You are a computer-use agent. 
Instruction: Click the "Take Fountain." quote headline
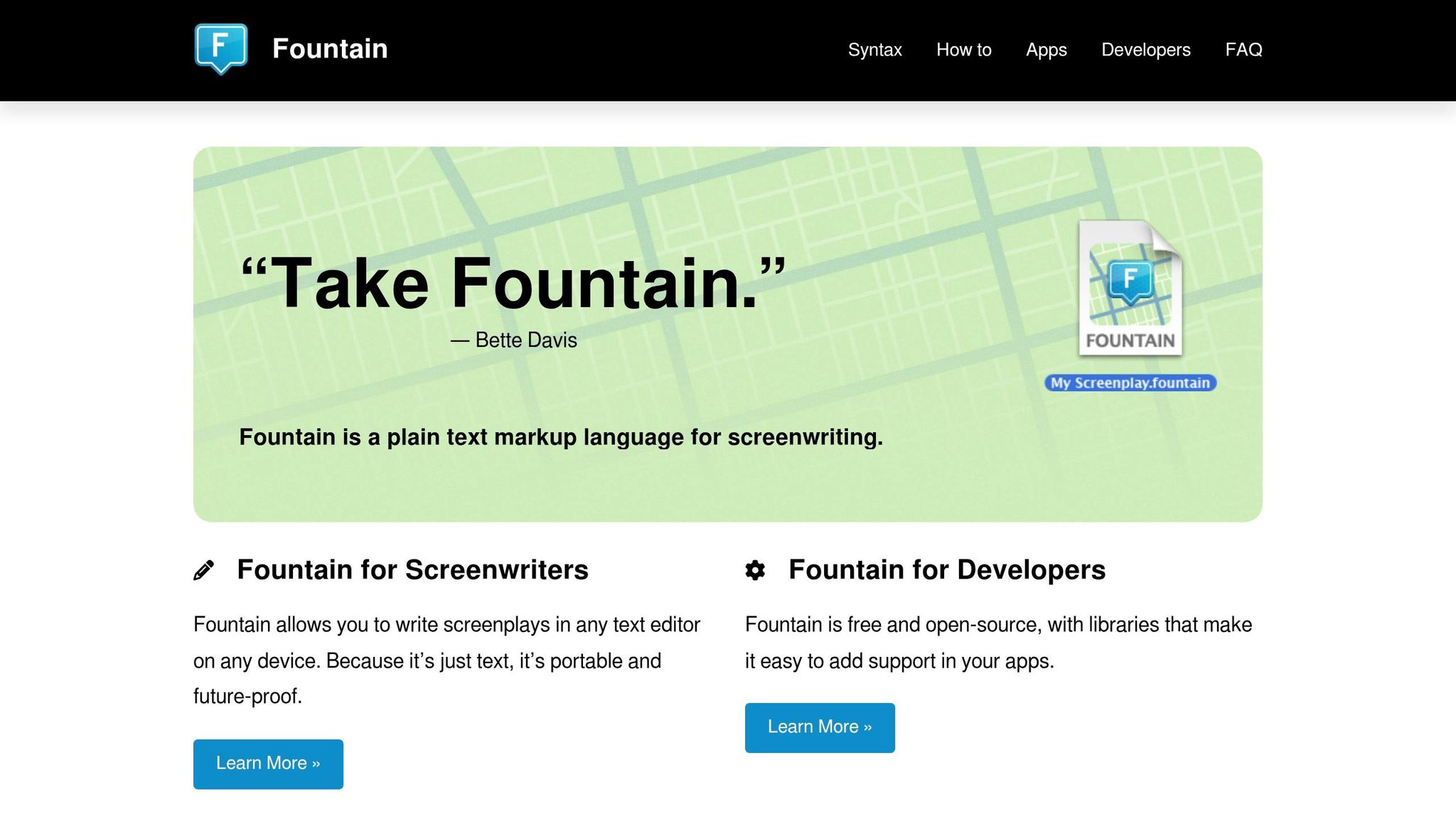(x=513, y=283)
